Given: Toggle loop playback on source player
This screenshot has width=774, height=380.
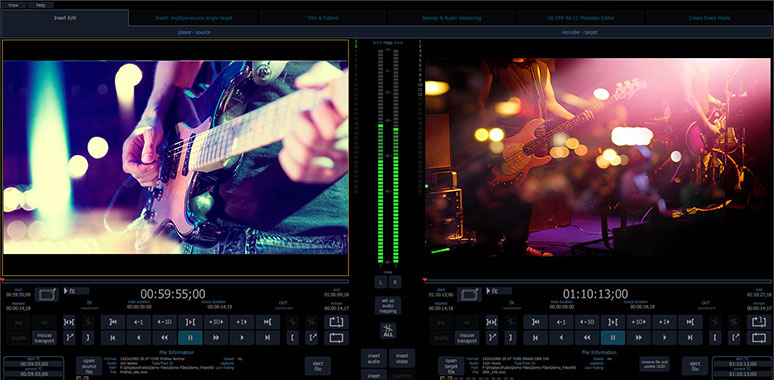Looking at the screenshot, I should [336, 338].
